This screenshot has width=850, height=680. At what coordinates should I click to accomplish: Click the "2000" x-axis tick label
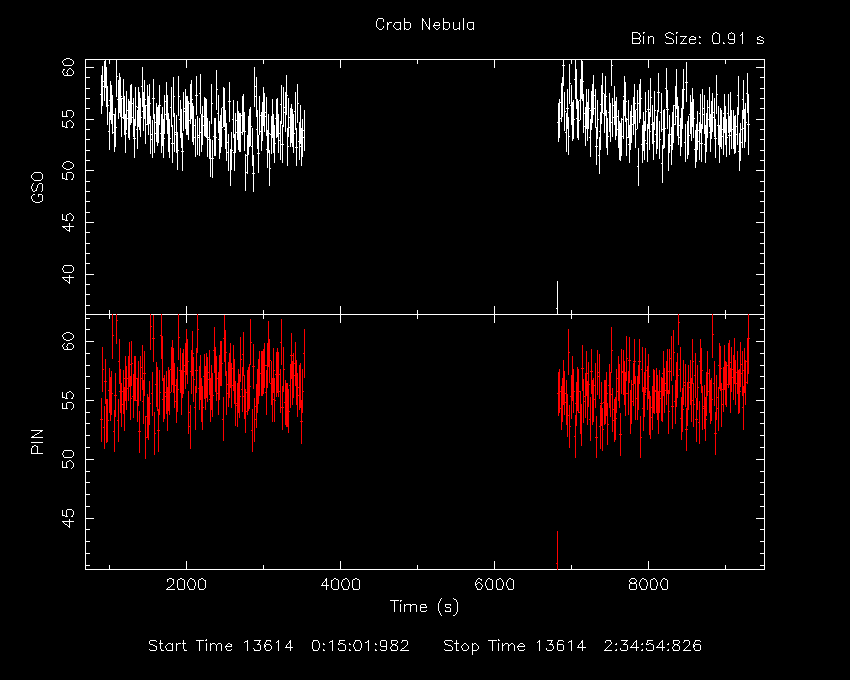pos(186,585)
